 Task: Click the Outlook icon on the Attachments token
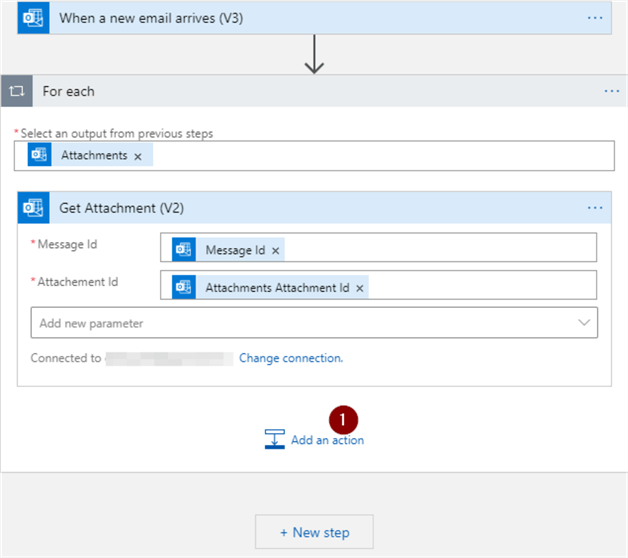coord(40,155)
